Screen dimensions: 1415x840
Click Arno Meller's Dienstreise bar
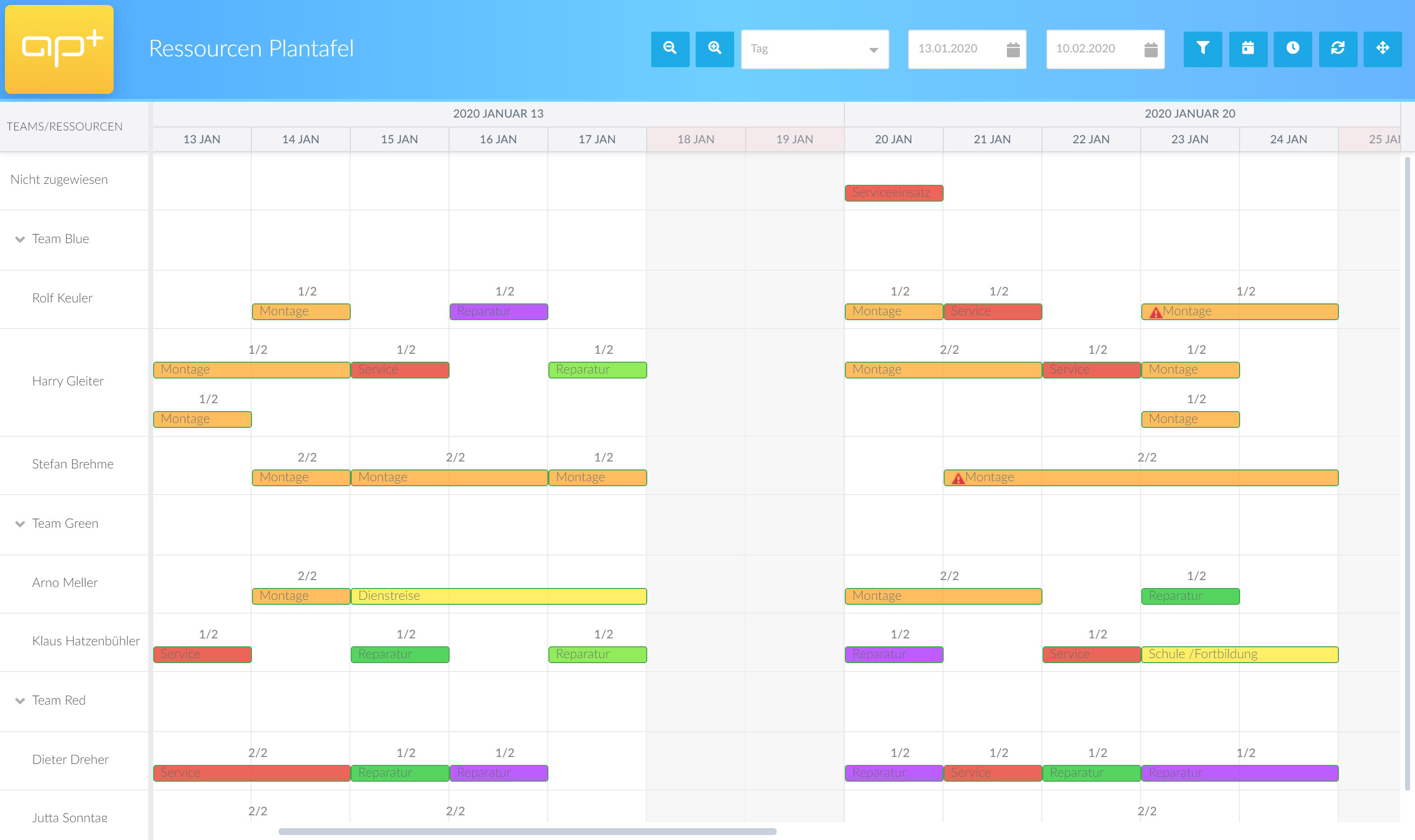[498, 596]
